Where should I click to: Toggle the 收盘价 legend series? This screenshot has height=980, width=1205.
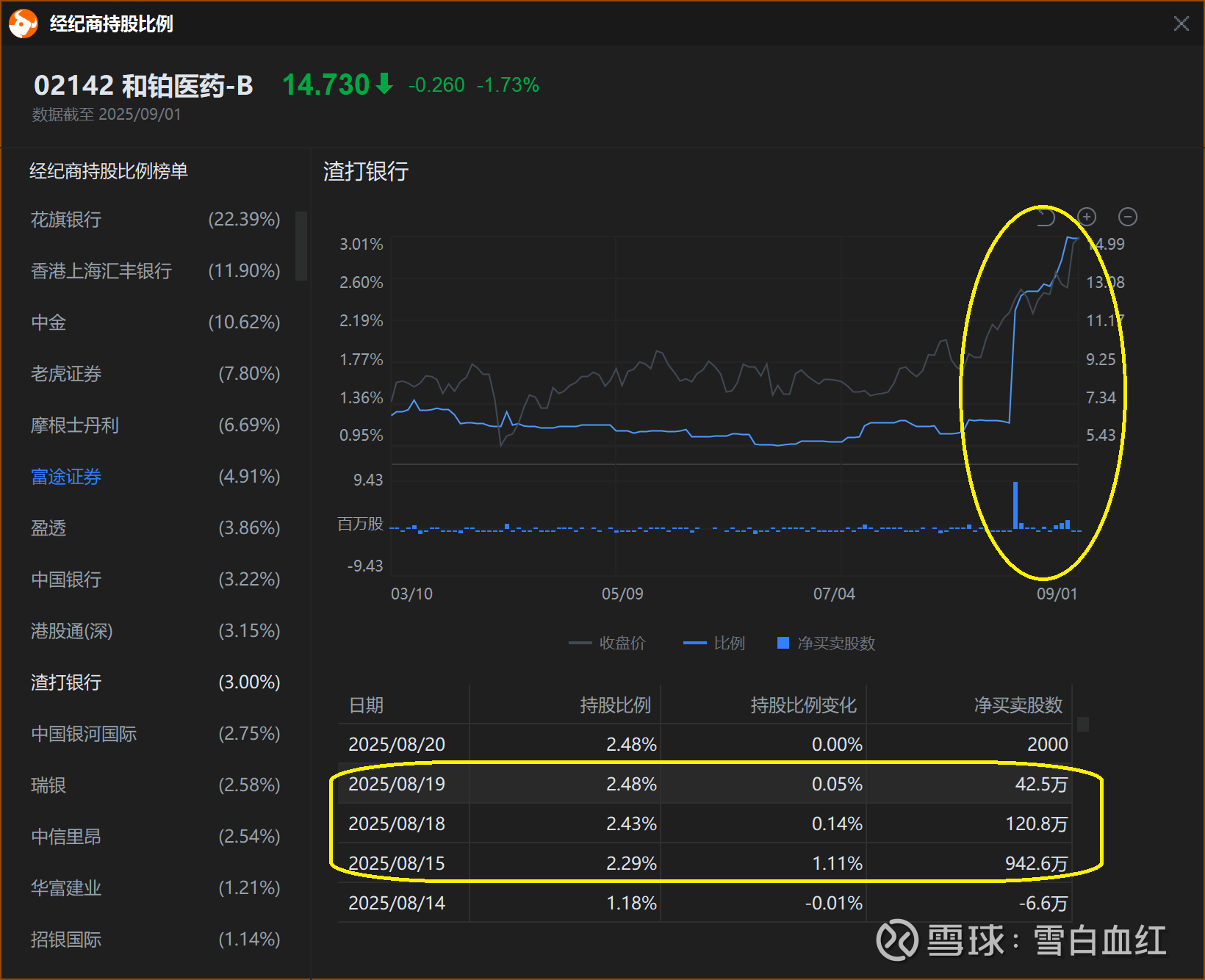pos(607,644)
